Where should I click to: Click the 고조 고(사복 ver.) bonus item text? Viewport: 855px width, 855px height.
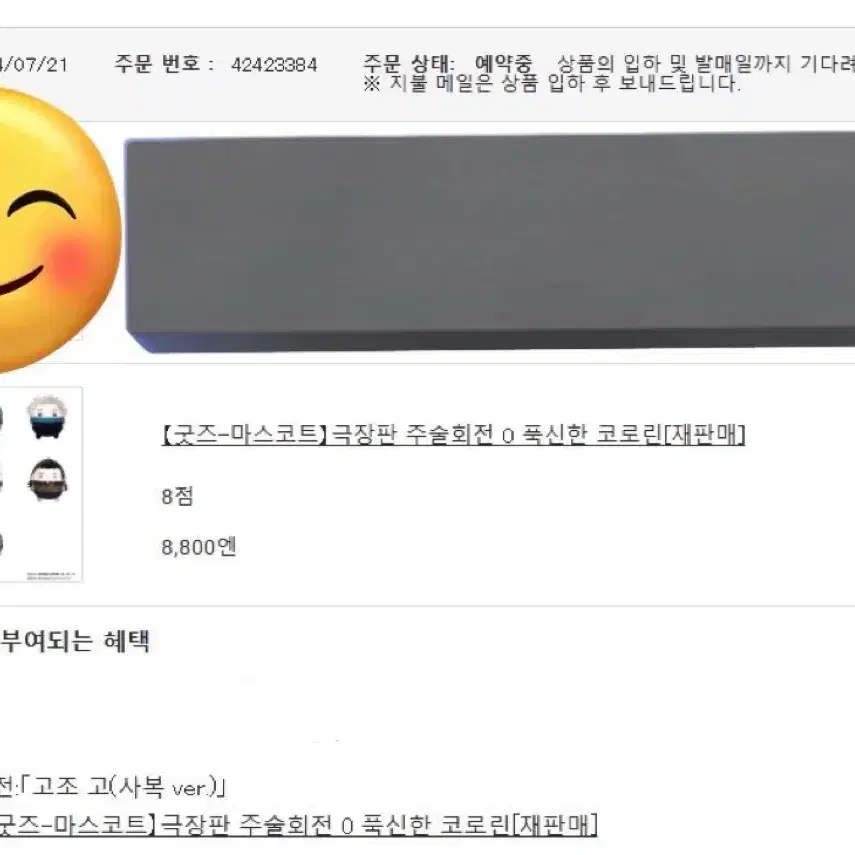[128, 787]
